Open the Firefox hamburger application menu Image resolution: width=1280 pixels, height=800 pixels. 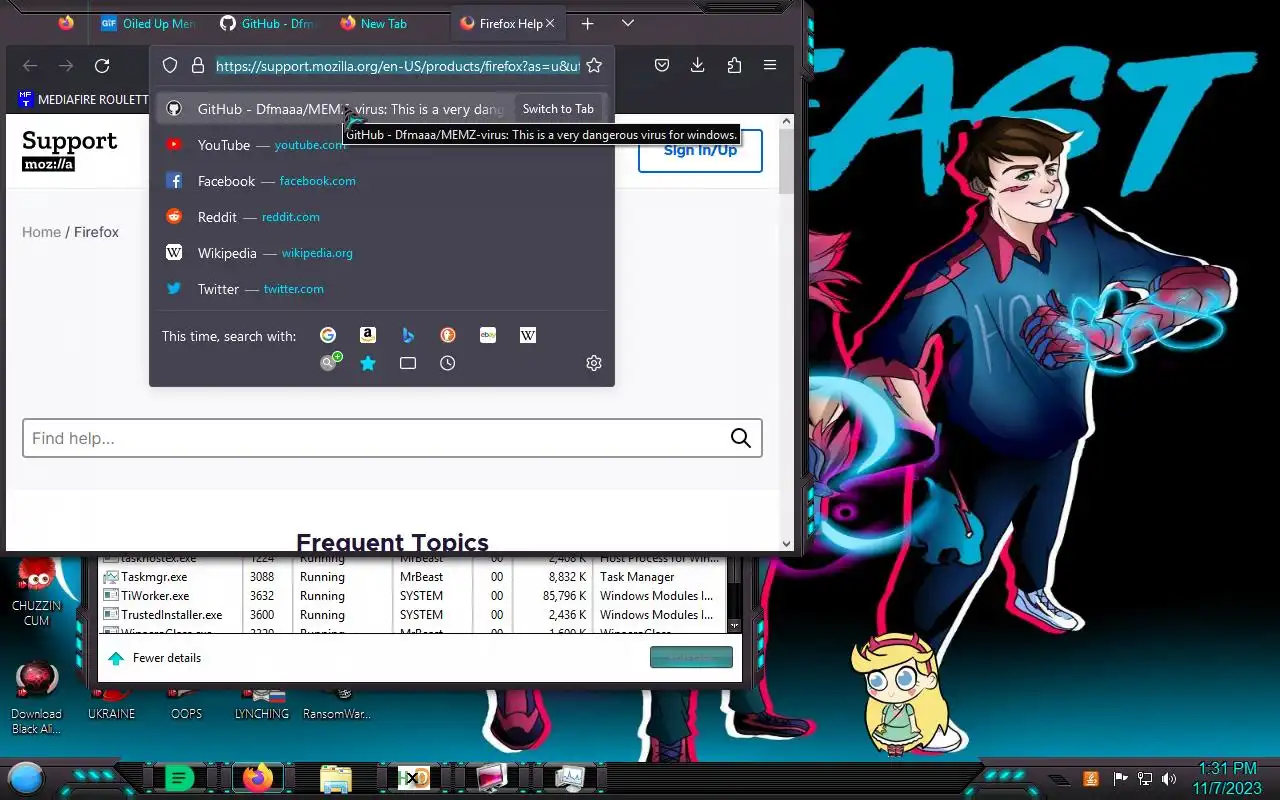[770, 65]
